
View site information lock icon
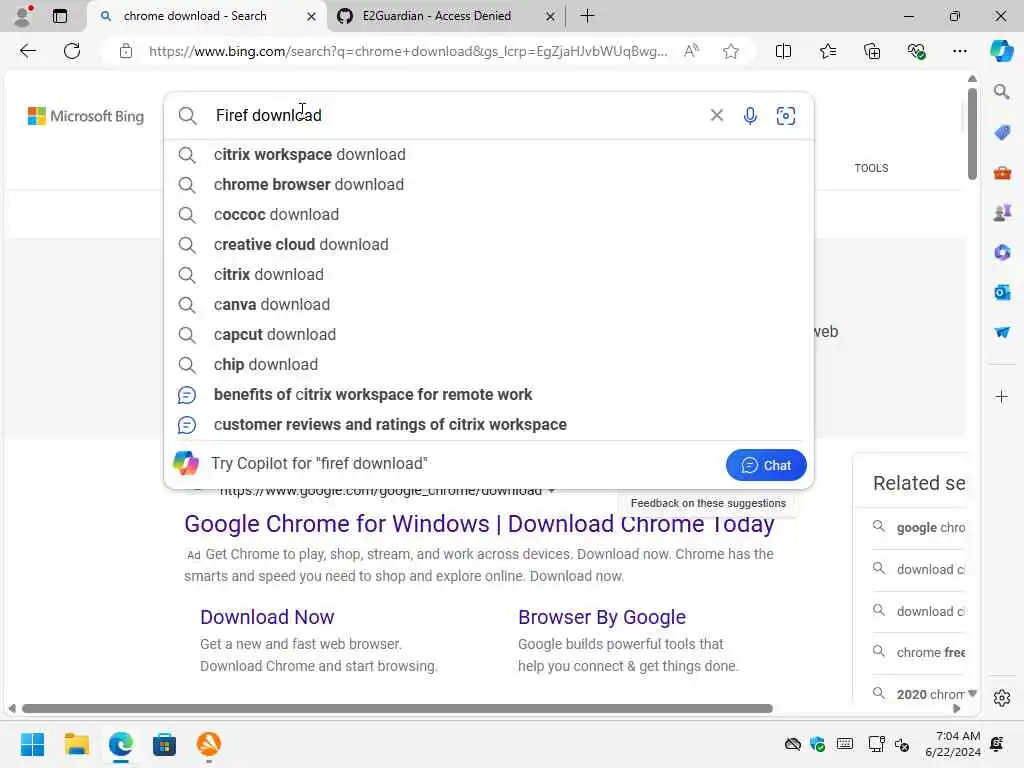pos(126,51)
